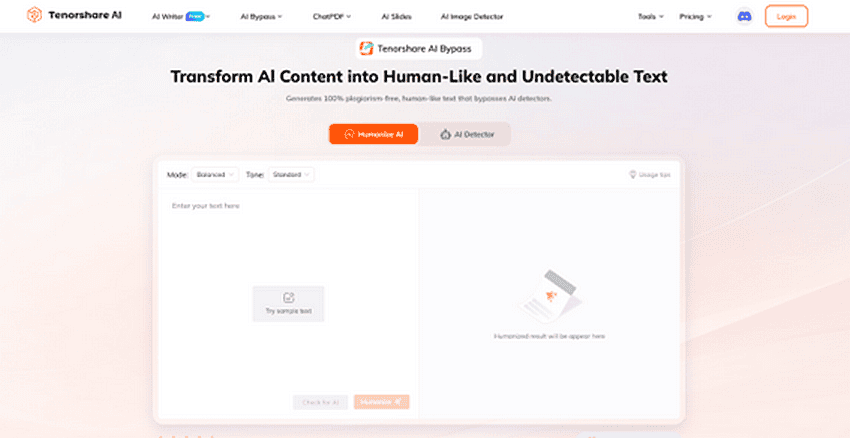Click the Tenorshare AI logo icon
The width and height of the screenshot is (850, 438).
[35, 15]
